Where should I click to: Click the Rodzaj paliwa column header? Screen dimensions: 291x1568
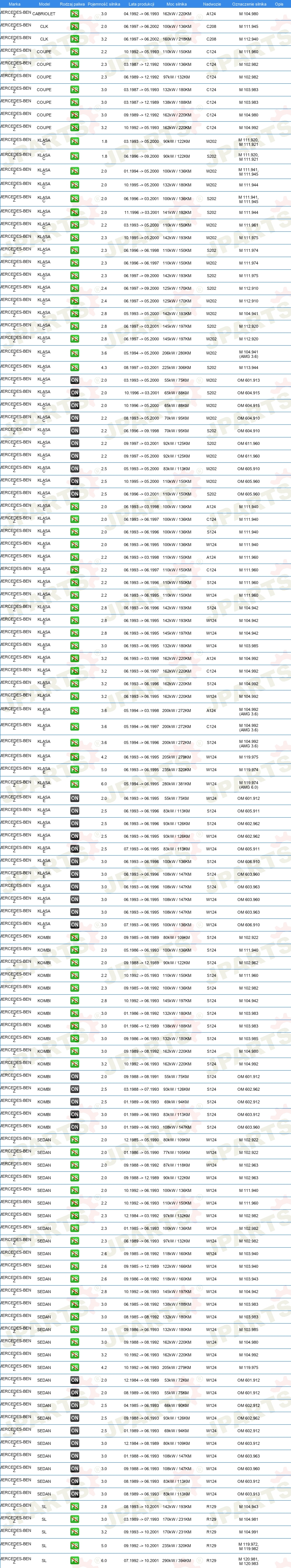click(x=73, y=4)
